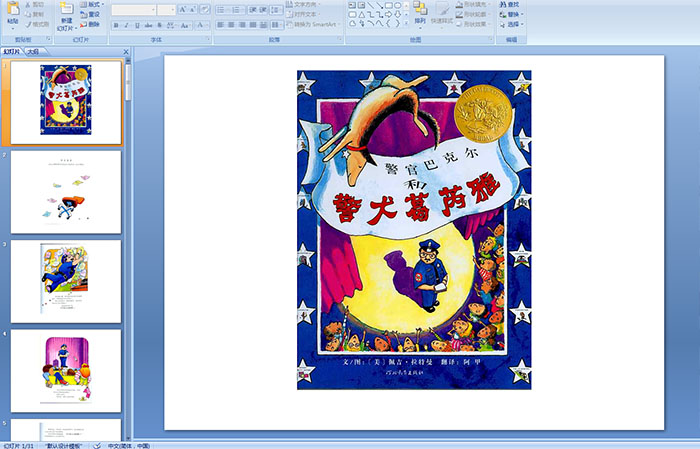700x449 pixels.
Task: Click the Shape Fill (形状填充) button
Action: click(x=474, y=4)
